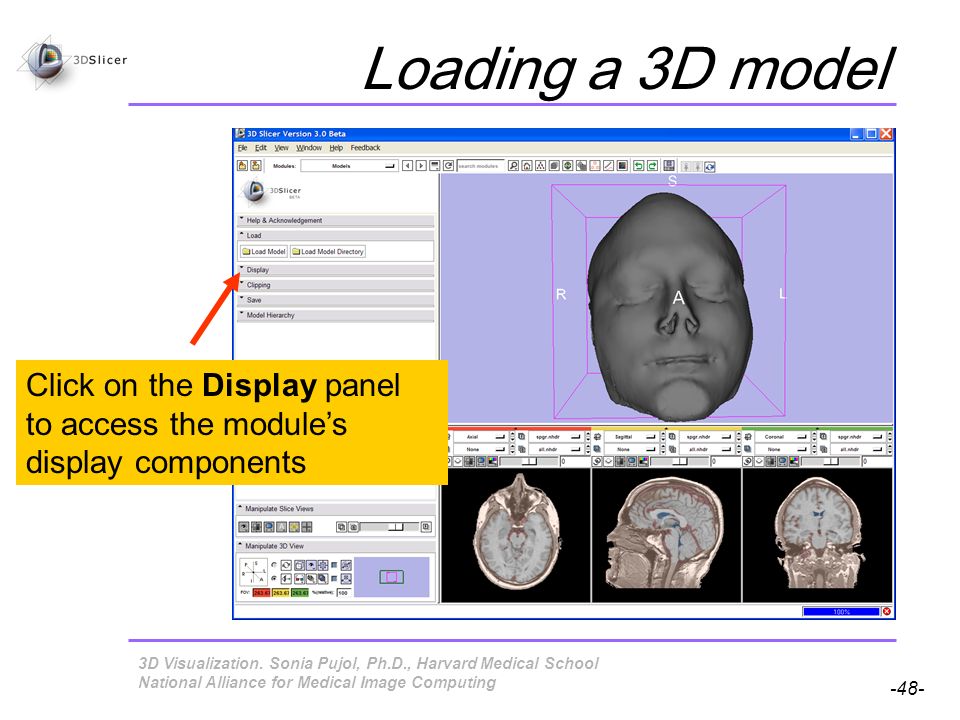Click the previous module arrow icon

[x=407, y=166]
